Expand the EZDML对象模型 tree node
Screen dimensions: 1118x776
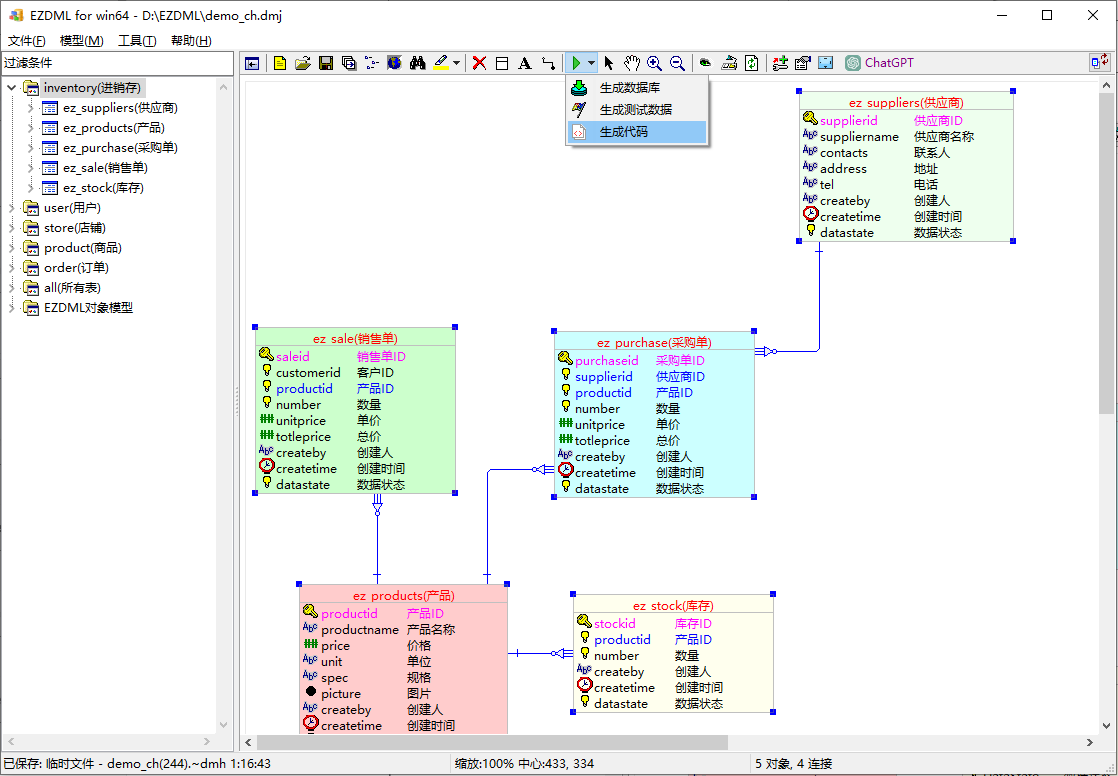12,307
